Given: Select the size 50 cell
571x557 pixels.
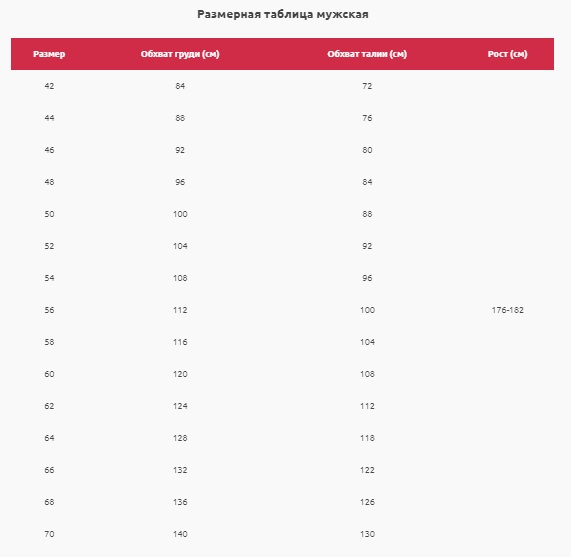Looking at the screenshot, I should click(x=49, y=214).
